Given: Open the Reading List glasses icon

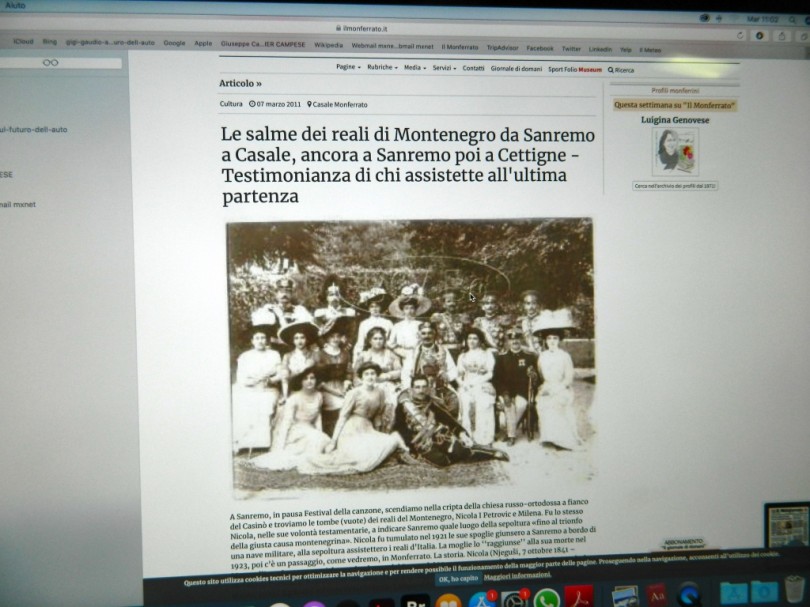Looking at the screenshot, I should (50, 62).
